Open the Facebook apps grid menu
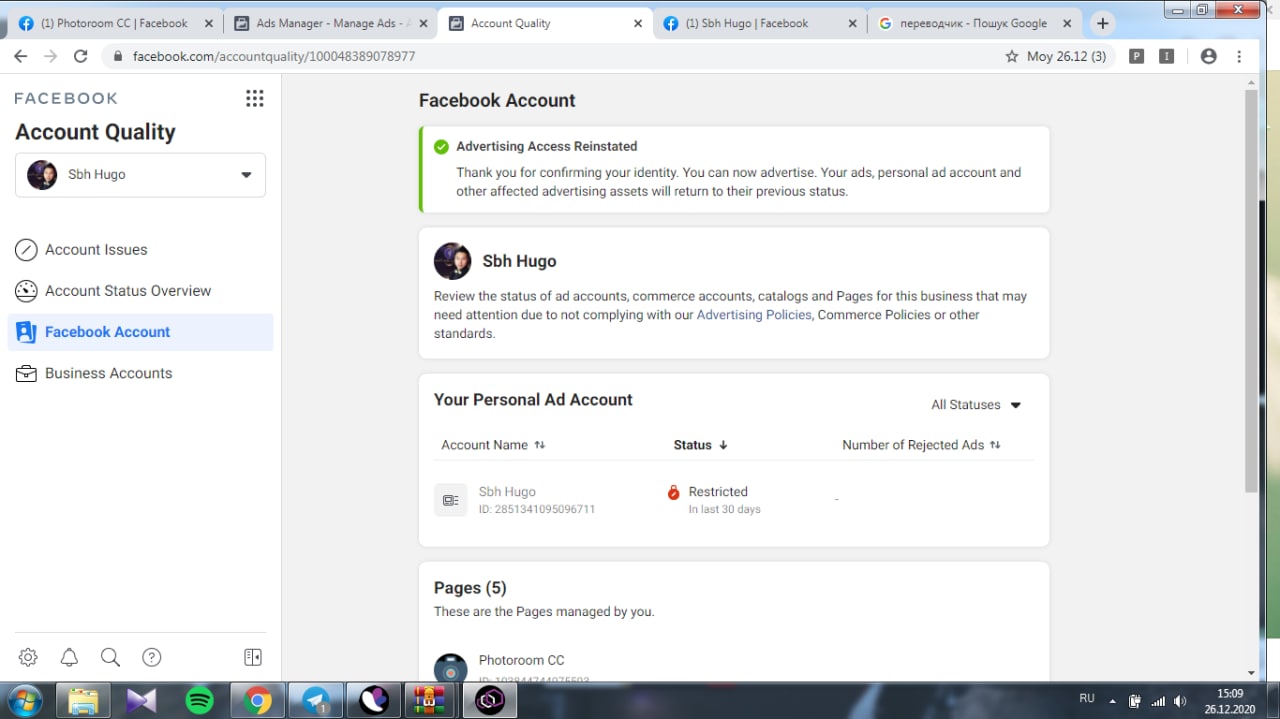This screenshot has height=719, width=1280. (x=255, y=98)
